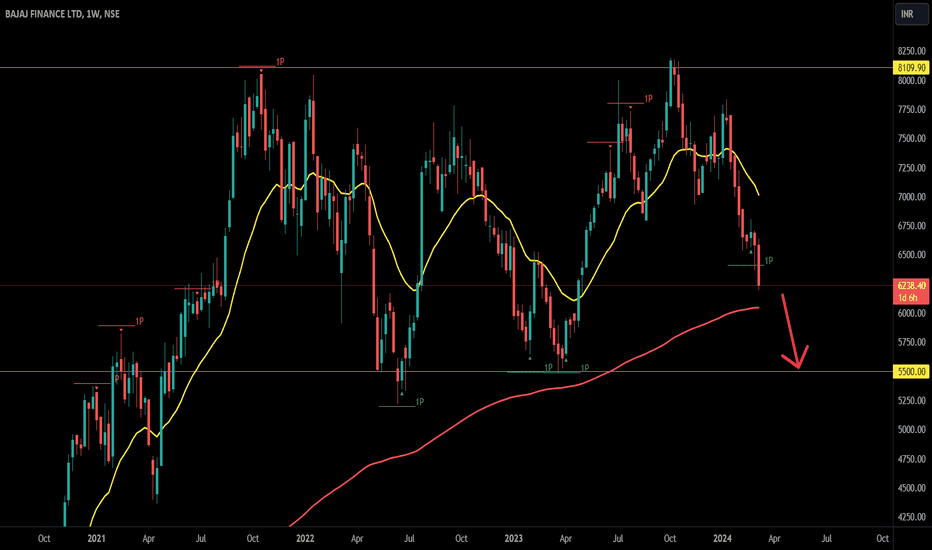Click the 7250.00 price axis label

pyautogui.click(x=912, y=168)
